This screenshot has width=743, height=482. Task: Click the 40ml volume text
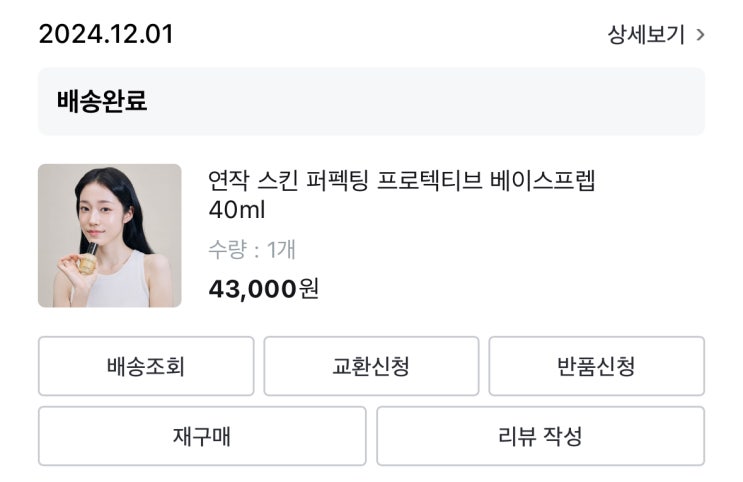tap(237, 211)
